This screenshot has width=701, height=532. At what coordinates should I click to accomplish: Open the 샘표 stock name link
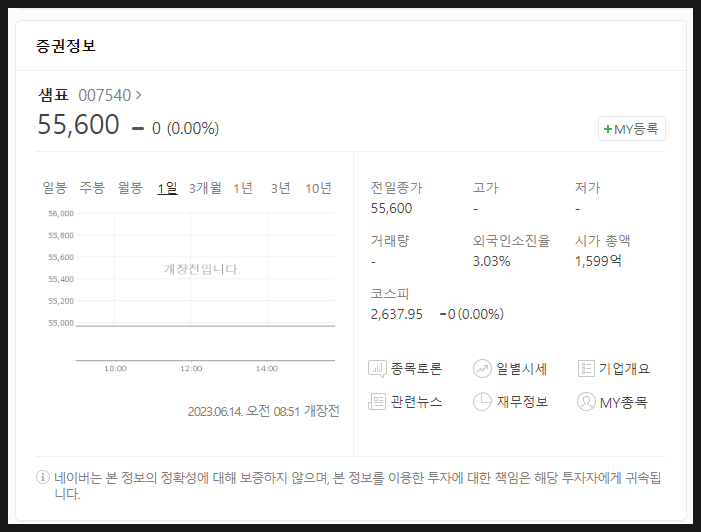coord(53,96)
